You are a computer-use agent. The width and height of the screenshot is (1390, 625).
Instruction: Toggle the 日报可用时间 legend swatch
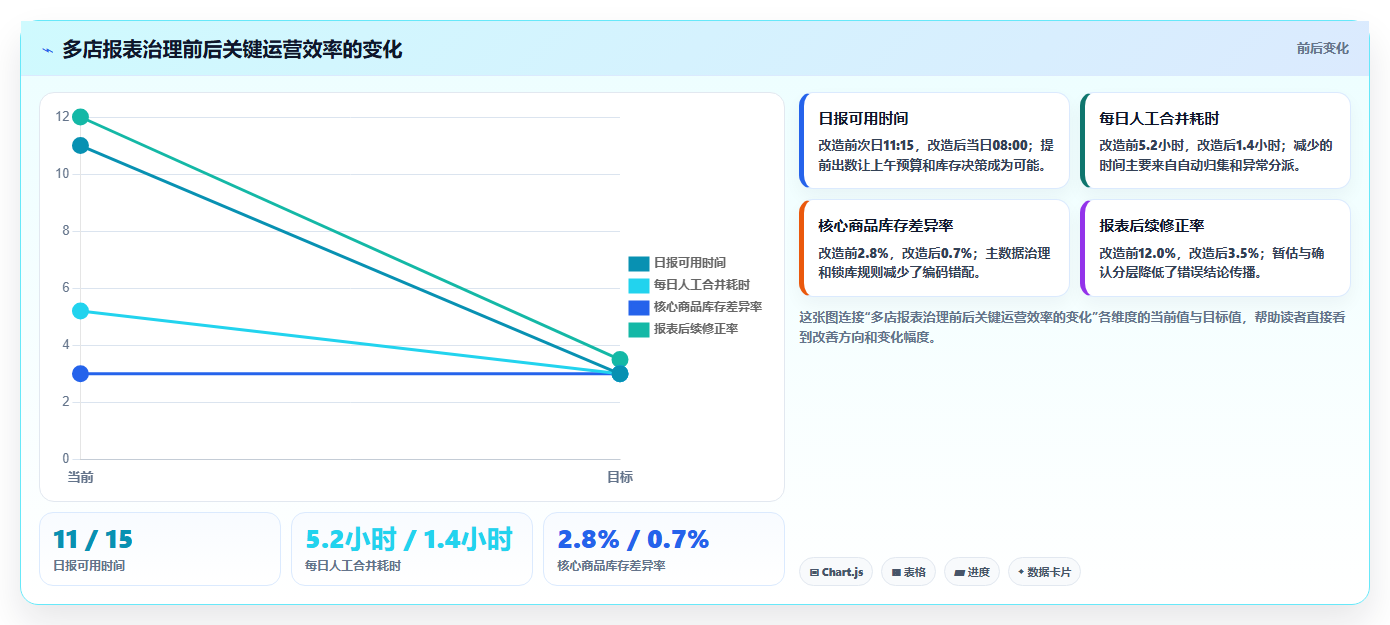pos(639,263)
